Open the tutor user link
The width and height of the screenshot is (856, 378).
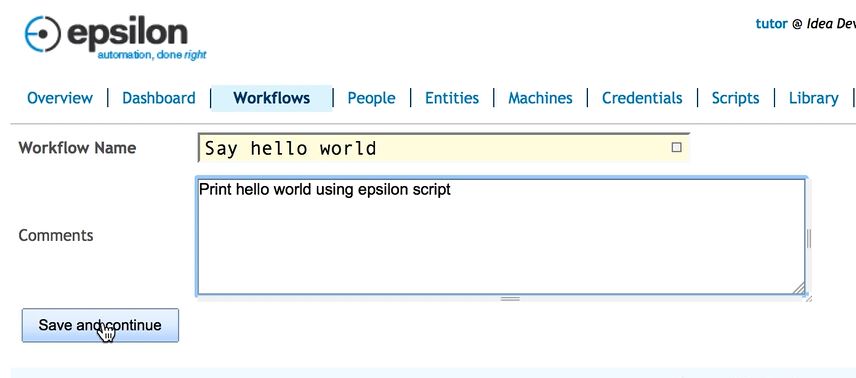click(771, 24)
